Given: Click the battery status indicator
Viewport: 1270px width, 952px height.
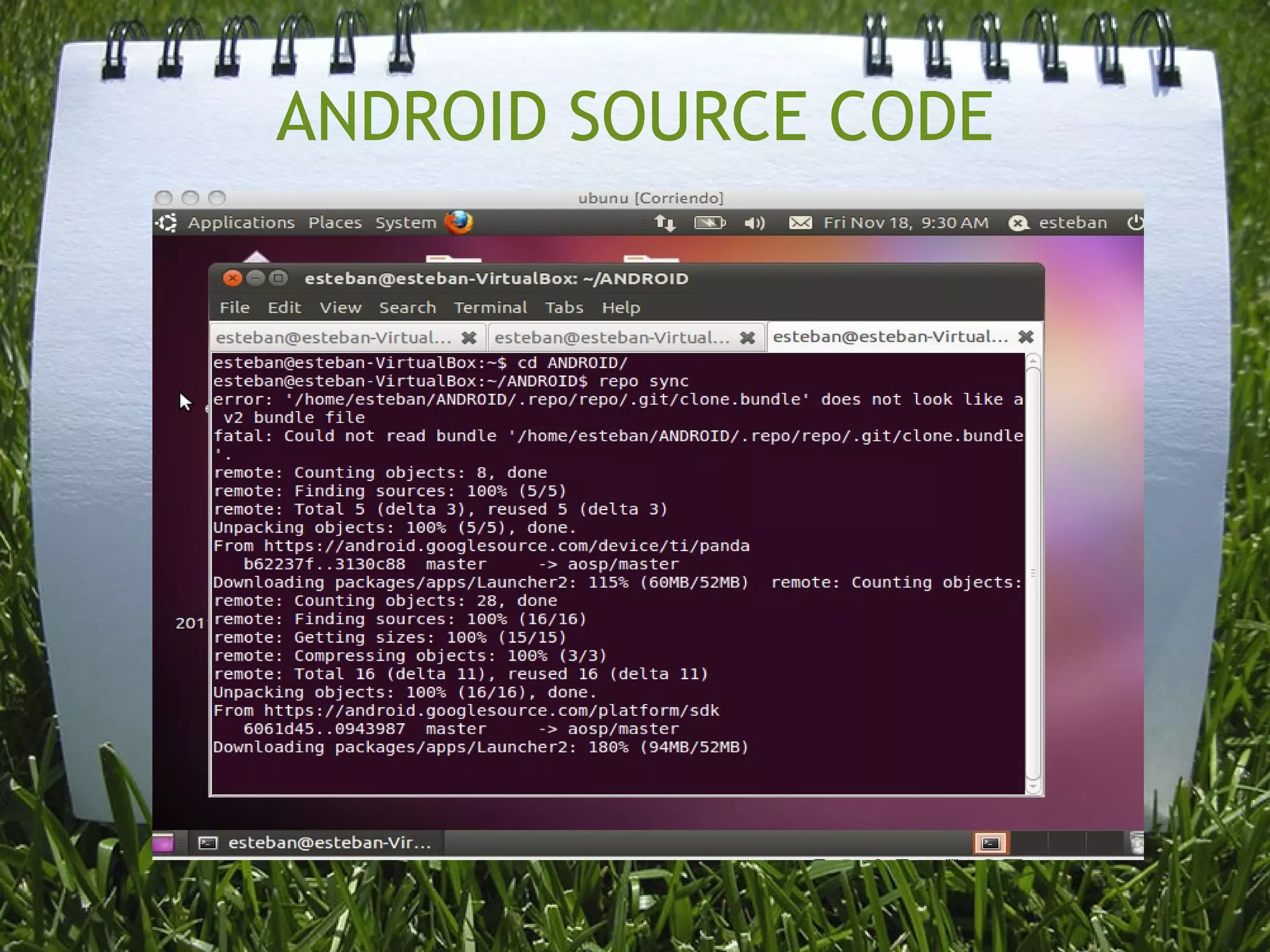Looking at the screenshot, I should click(x=709, y=223).
